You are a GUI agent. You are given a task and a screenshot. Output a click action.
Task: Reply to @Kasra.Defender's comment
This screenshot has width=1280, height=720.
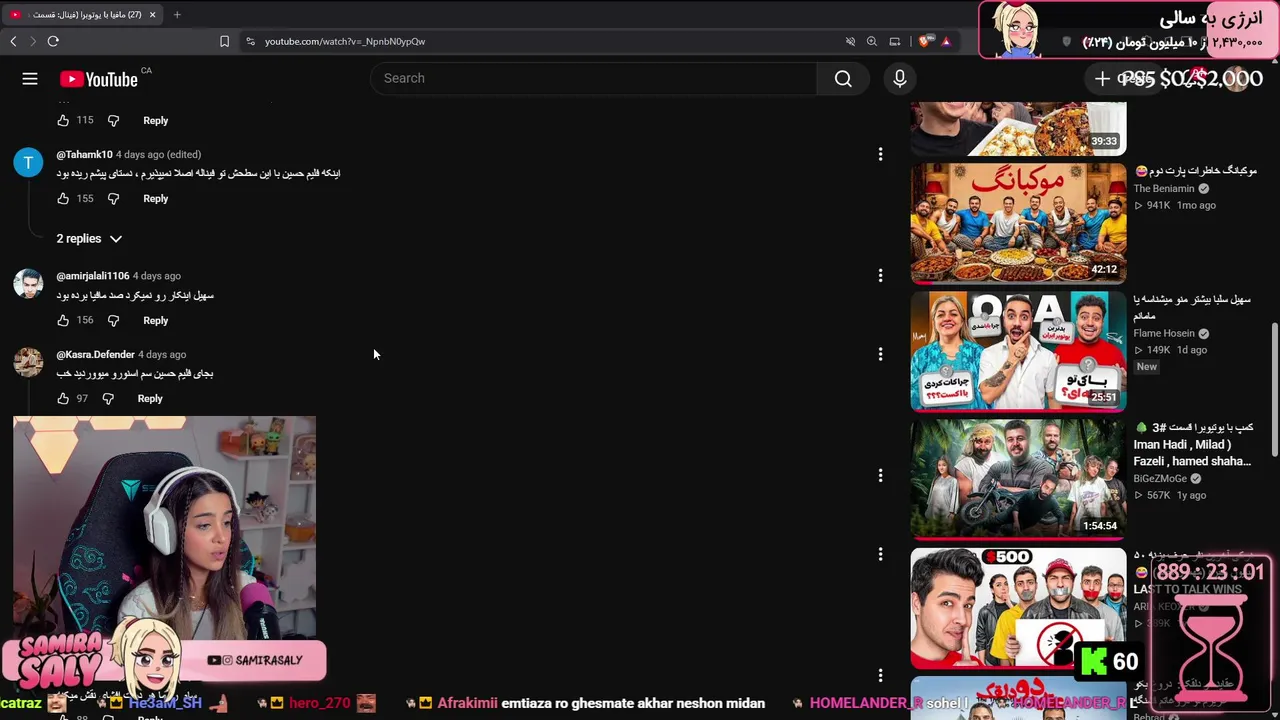(x=149, y=398)
